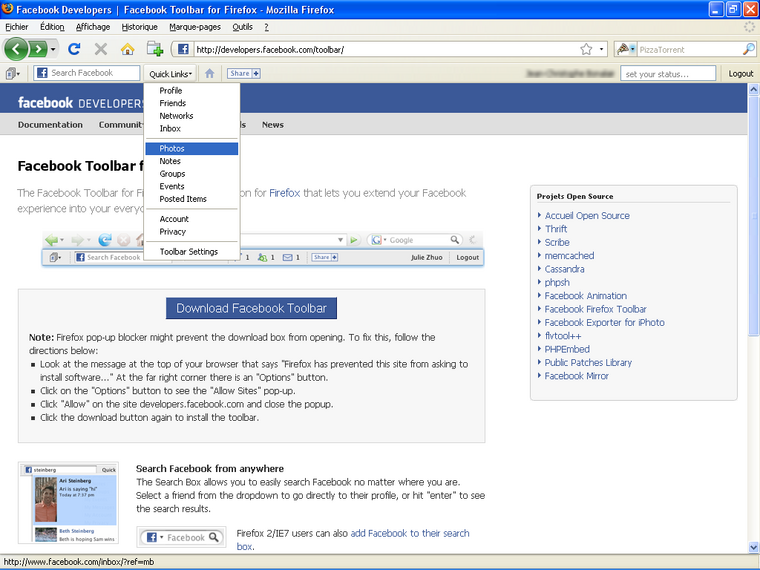Open the Fichier menu
Screen dimensions: 760x570
[x=16, y=27]
